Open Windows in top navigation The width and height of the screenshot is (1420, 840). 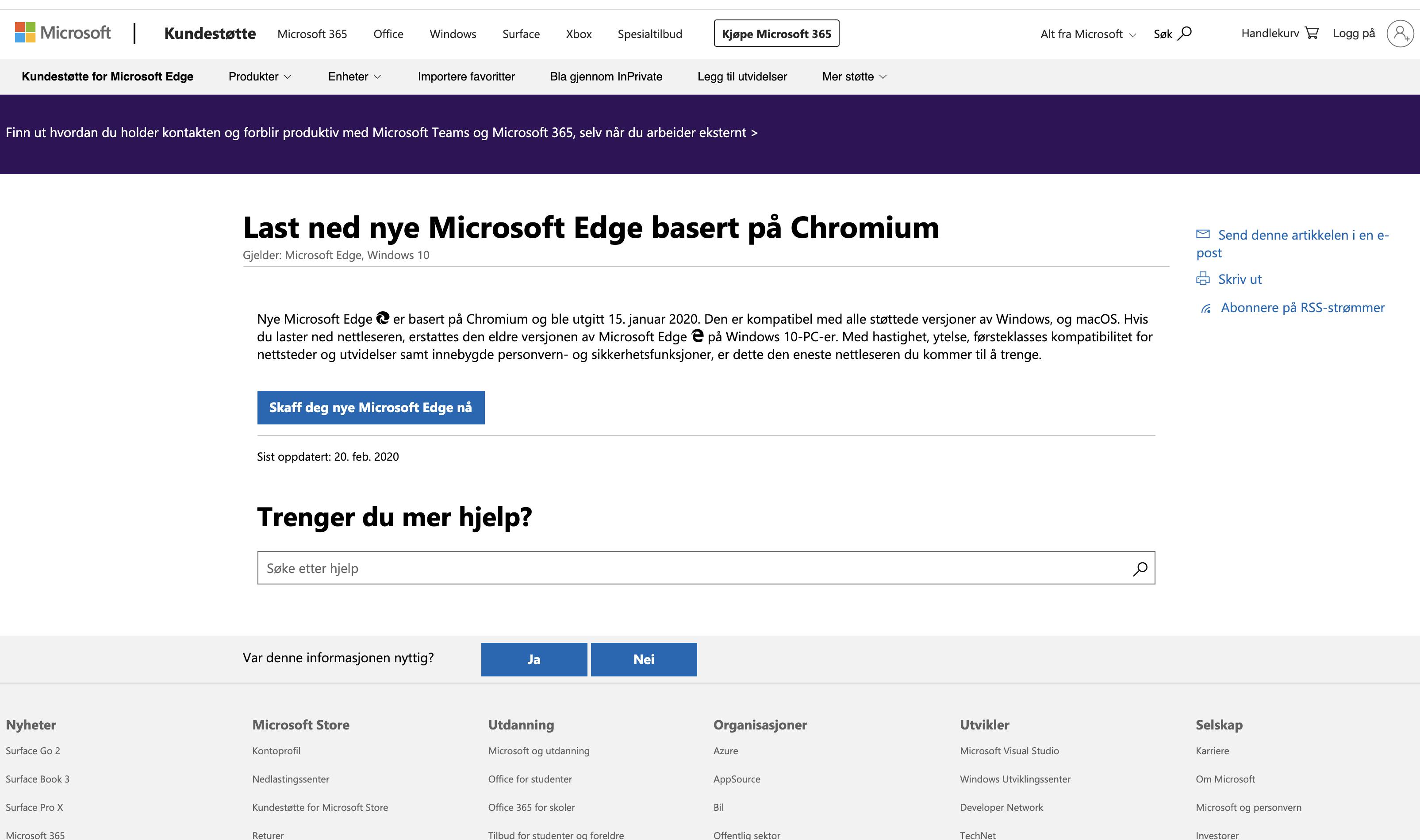click(x=453, y=34)
